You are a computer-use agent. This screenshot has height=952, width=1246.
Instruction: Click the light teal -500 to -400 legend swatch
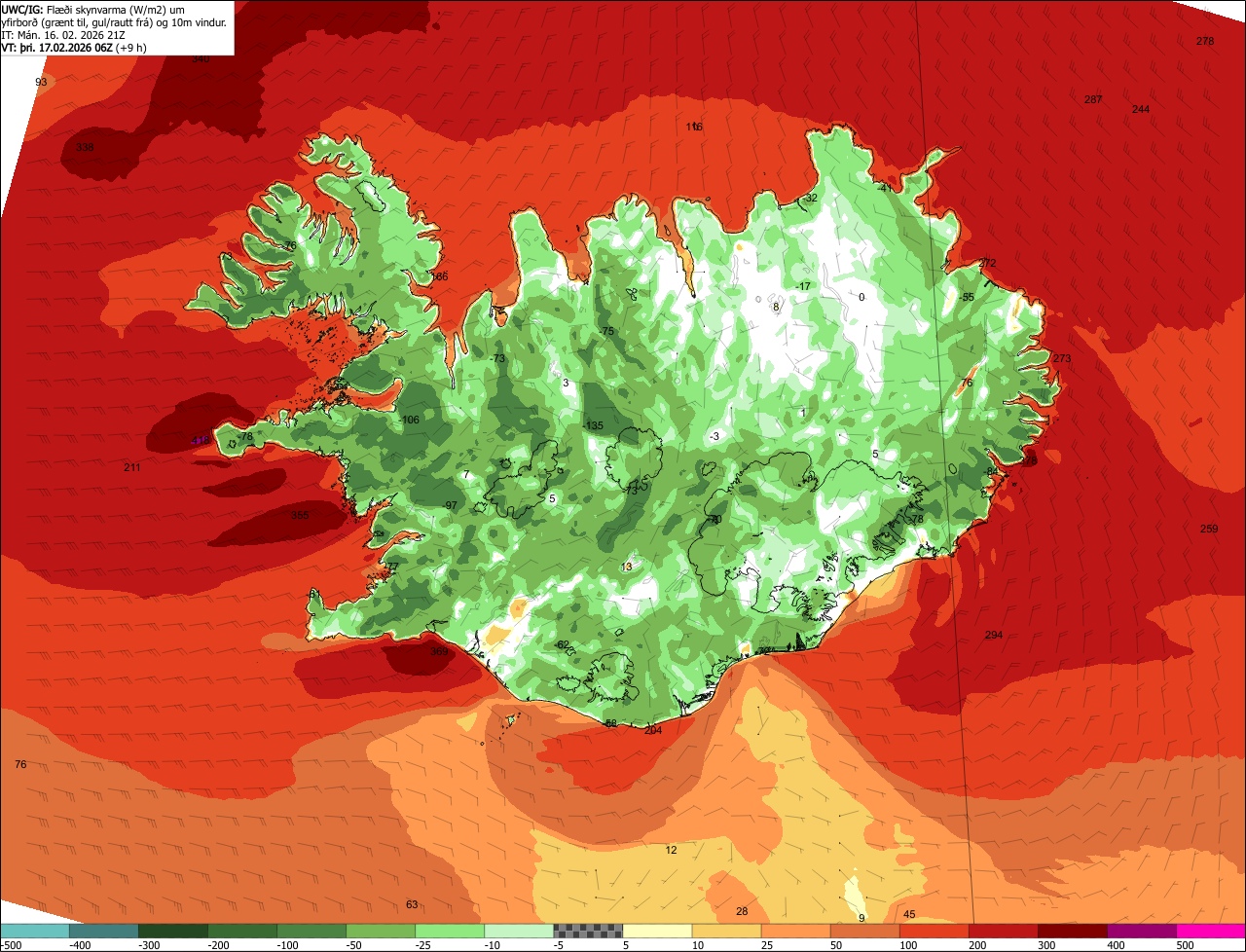[x=34, y=931]
